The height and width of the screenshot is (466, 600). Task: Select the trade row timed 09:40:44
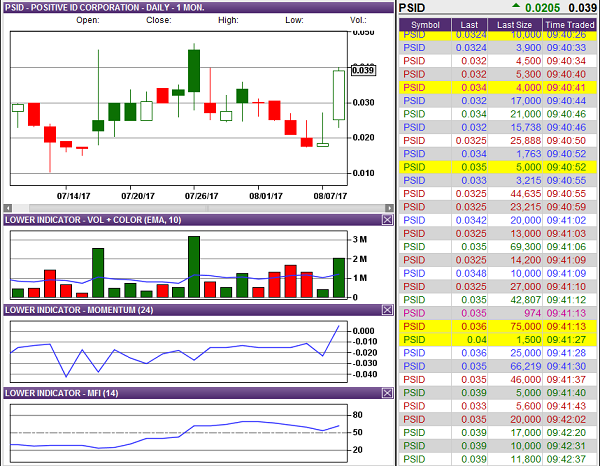[497, 101]
